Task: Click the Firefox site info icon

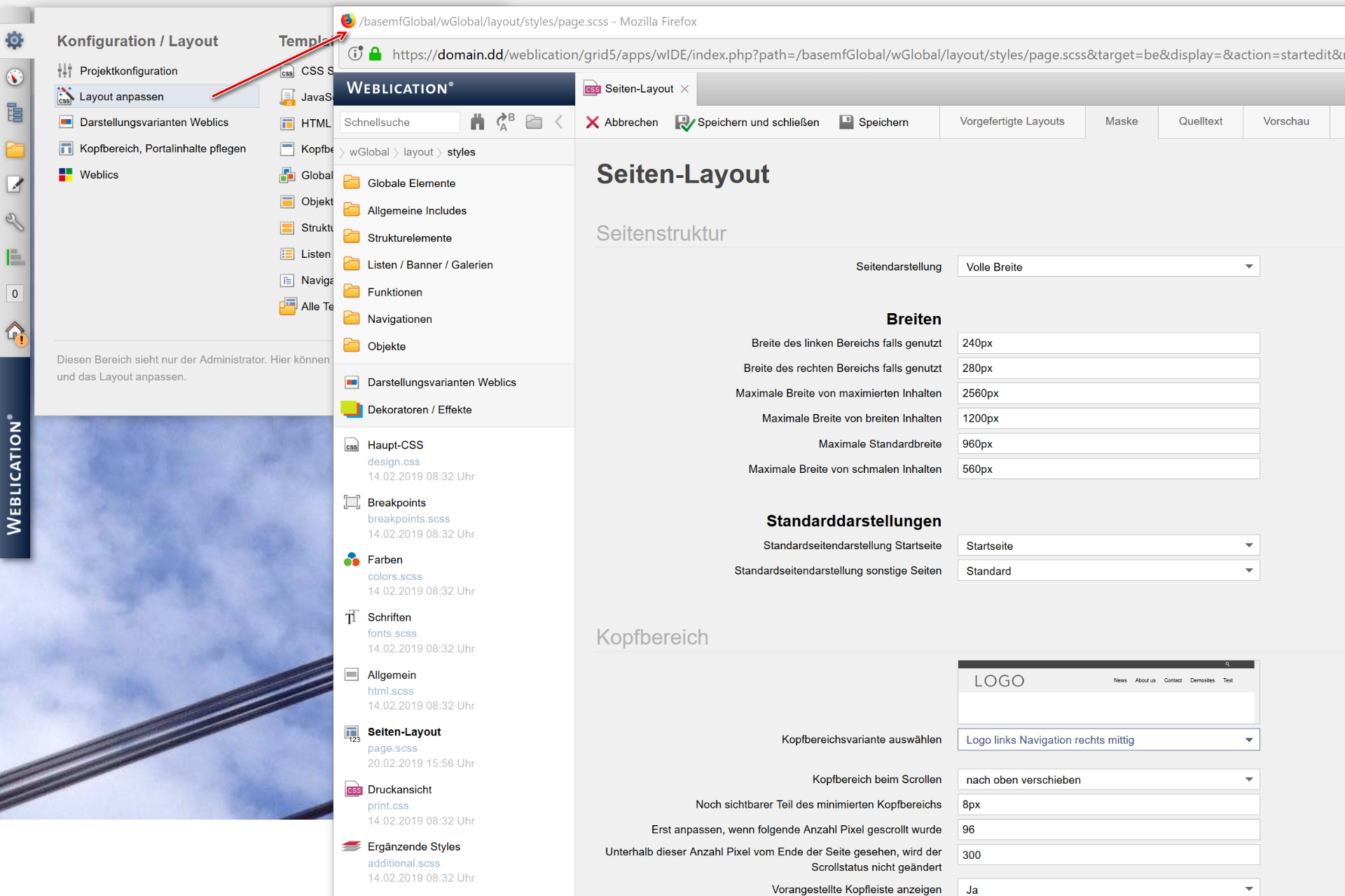Action: click(355, 54)
